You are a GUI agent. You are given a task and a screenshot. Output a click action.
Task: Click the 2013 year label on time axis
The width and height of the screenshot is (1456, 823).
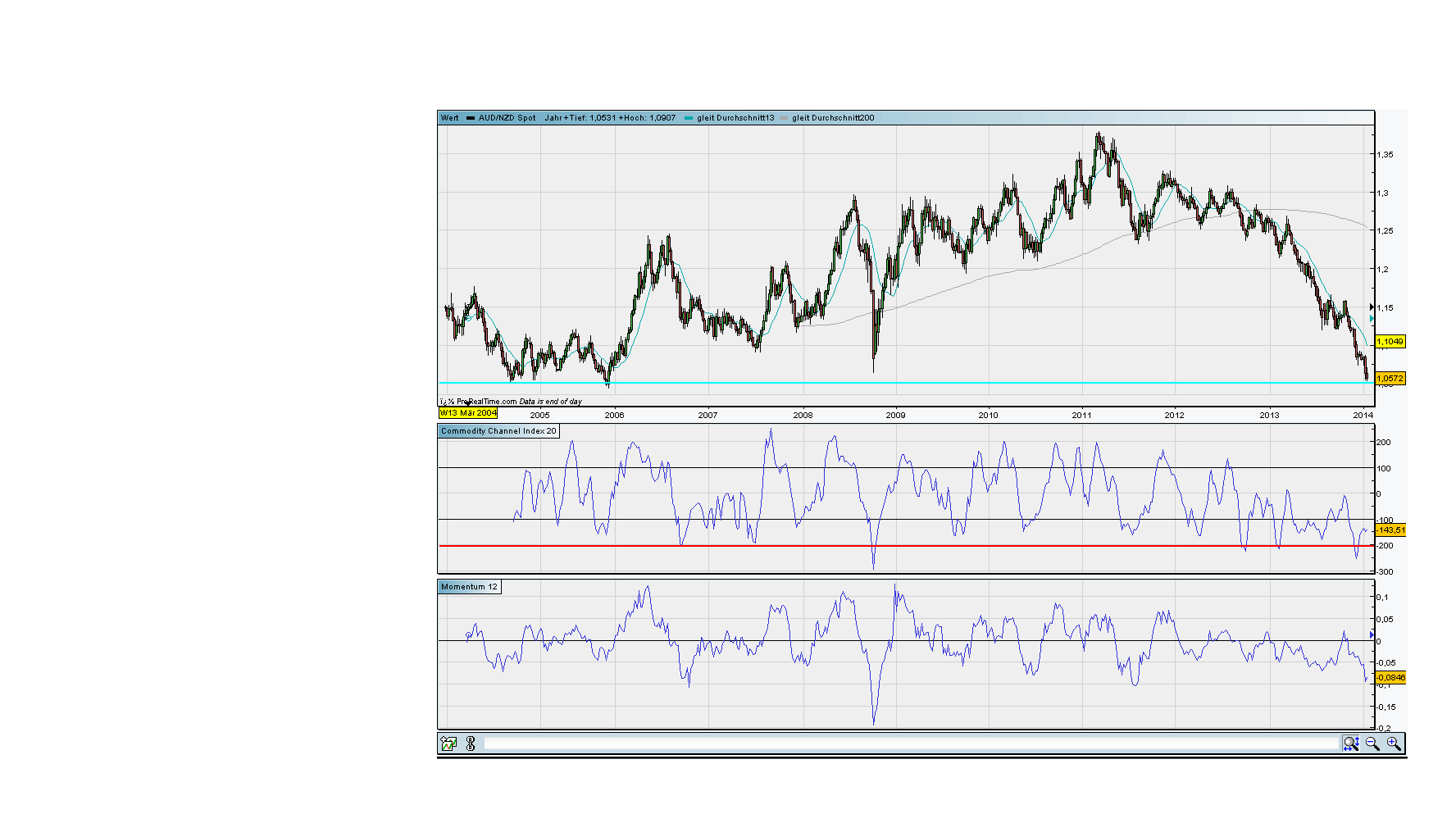(x=1269, y=416)
